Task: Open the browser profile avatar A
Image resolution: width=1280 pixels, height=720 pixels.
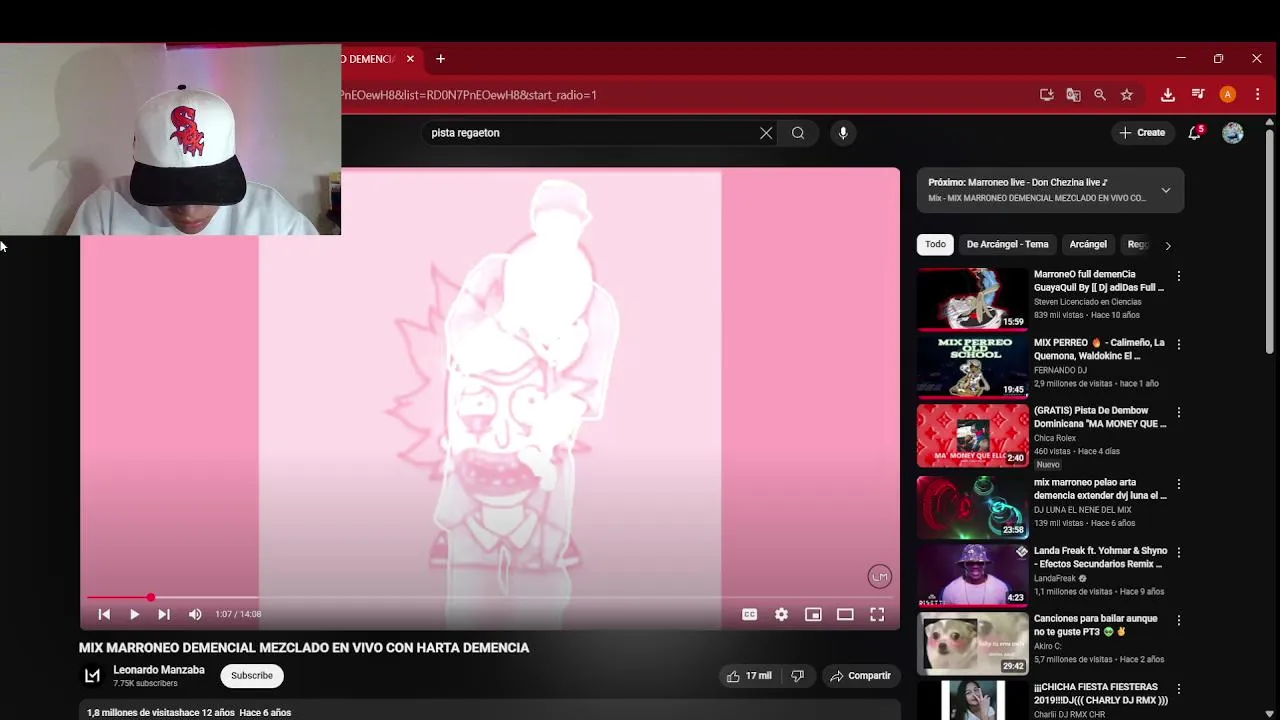Action: pyautogui.click(x=1228, y=95)
